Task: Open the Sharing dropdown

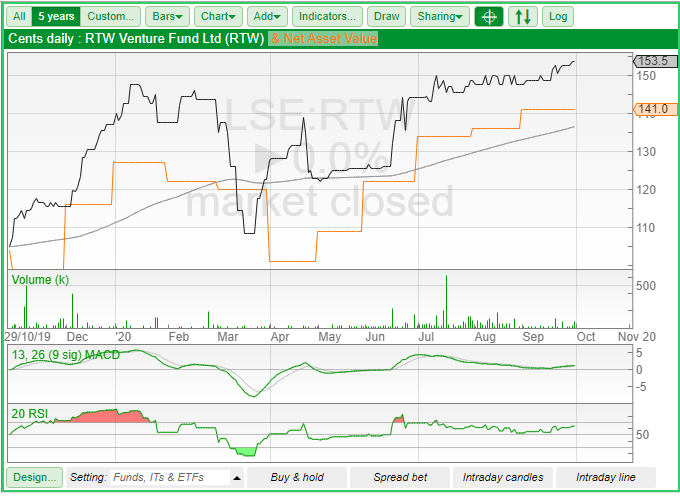Action: click(440, 16)
